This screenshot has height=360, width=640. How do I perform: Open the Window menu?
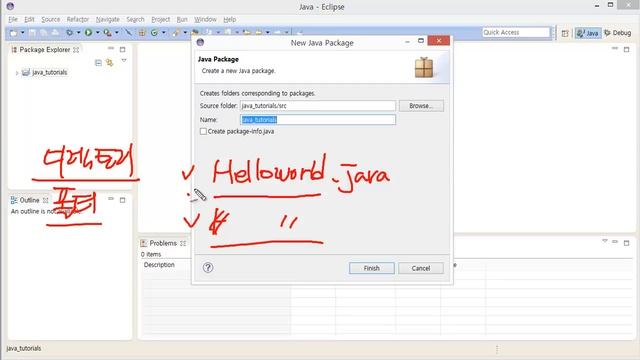pos(205,19)
